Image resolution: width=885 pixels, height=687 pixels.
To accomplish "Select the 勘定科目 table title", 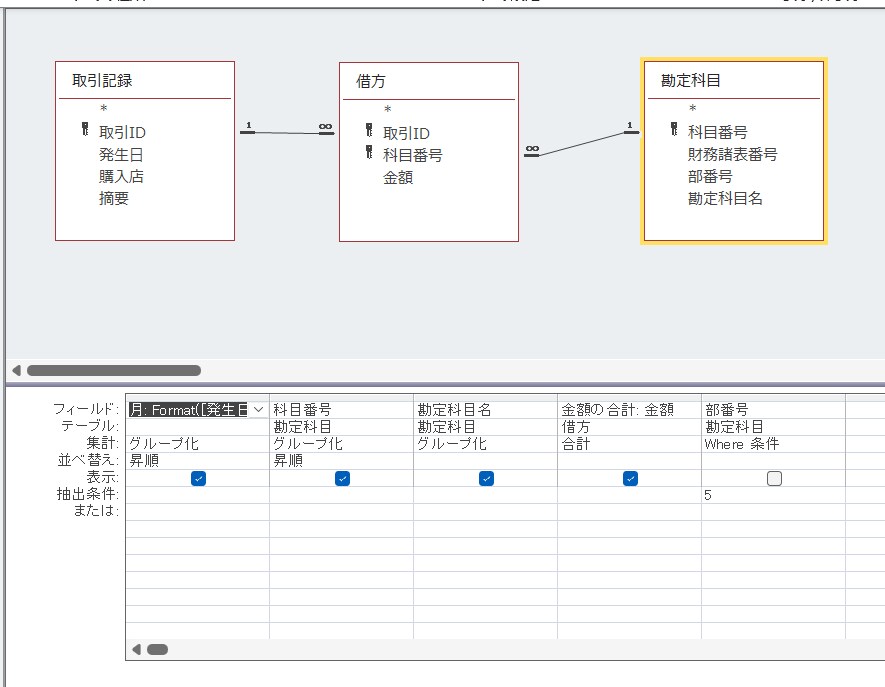I will [x=691, y=80].
